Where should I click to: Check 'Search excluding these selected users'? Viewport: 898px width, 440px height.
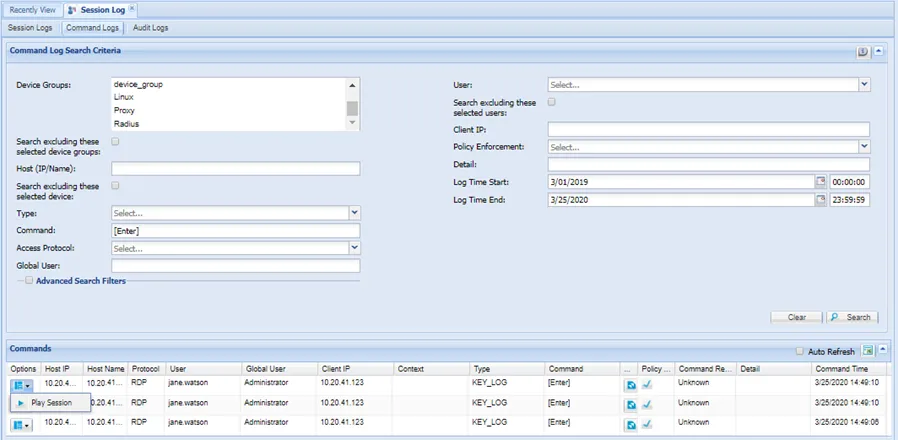tap(552, 102)
